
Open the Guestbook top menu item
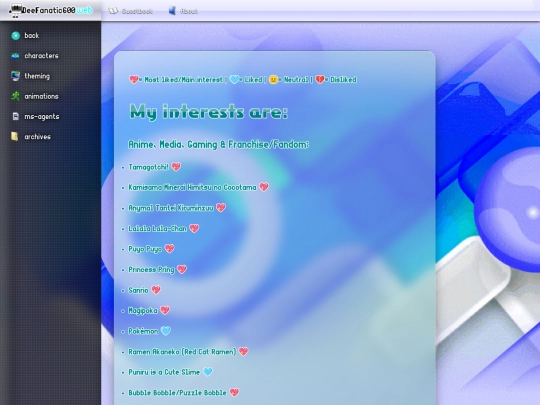pyautogui.click(x=137, y=11)
